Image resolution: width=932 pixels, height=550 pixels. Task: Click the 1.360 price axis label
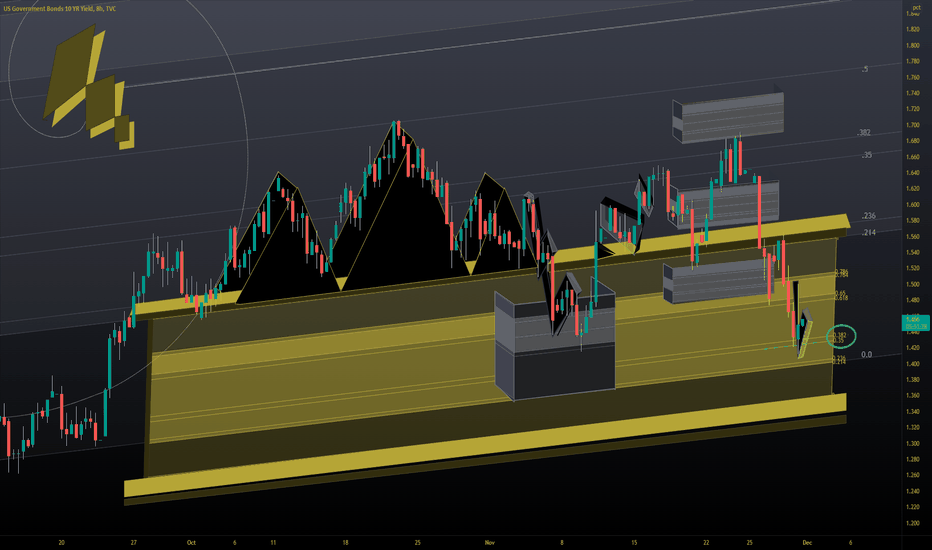point(912,395)
